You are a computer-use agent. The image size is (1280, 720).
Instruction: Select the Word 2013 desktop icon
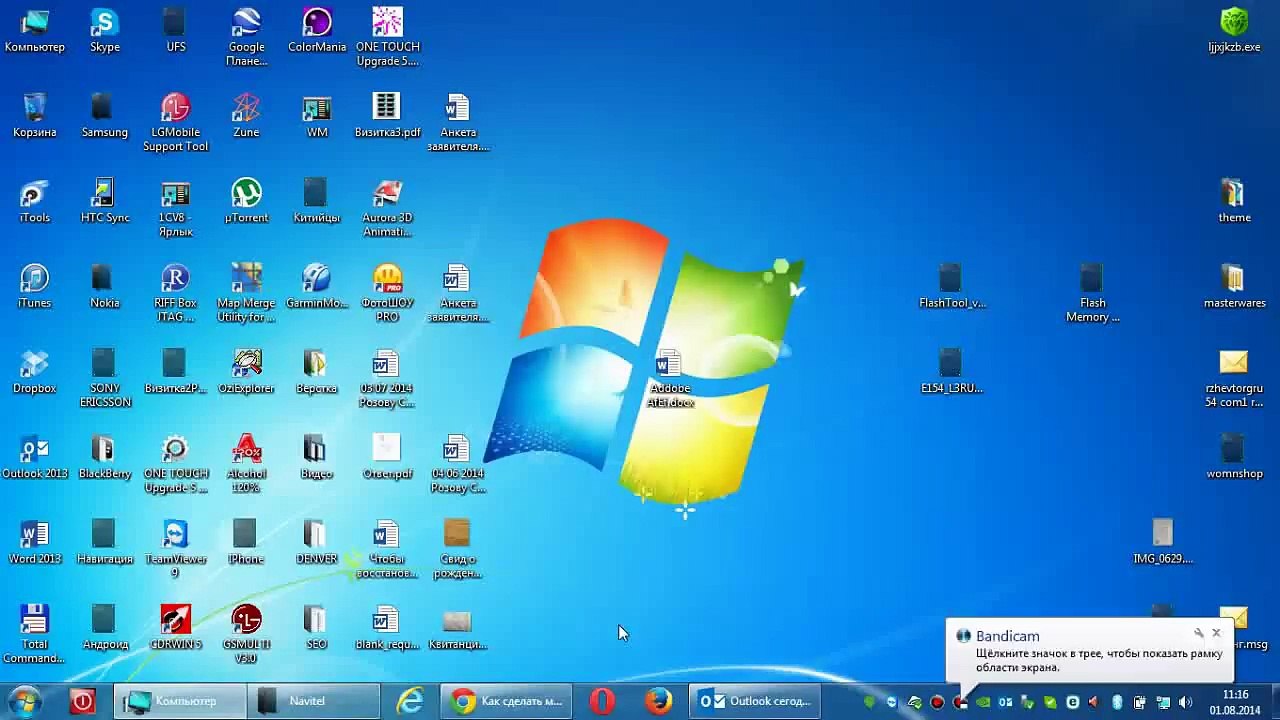tap(34, 542)
